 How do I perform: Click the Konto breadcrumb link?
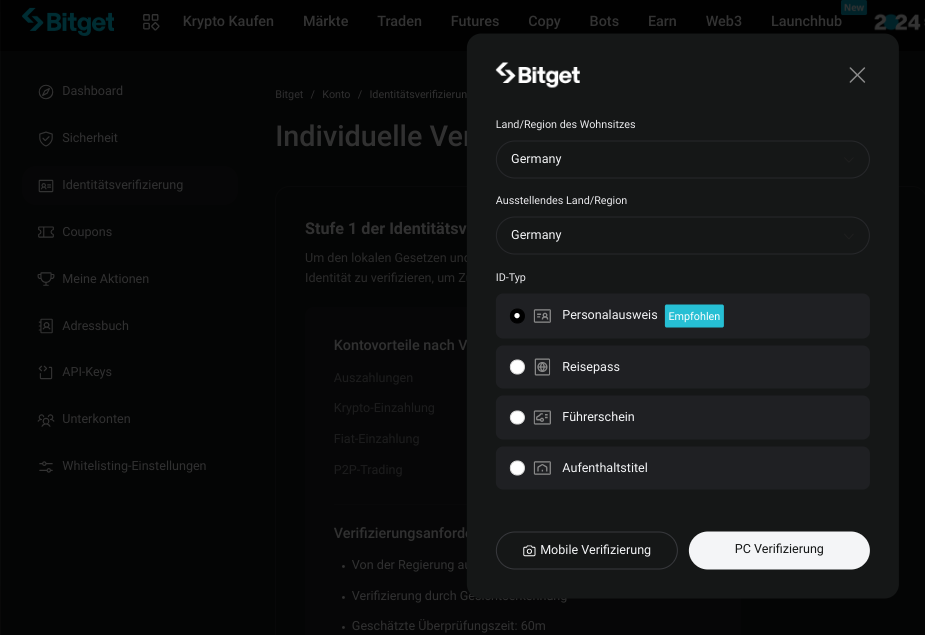tap(336, 94)
